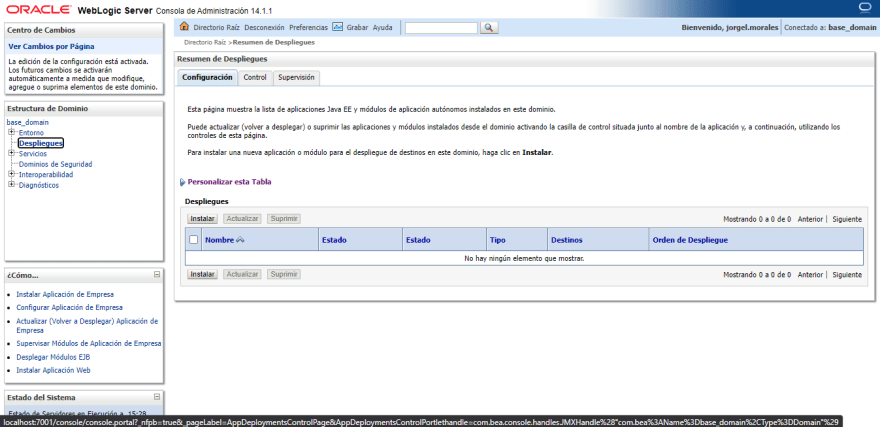This screenshot has width=880, height=427.
Task: Click Desconexión in the toolbar
Action: click(264, 27)
